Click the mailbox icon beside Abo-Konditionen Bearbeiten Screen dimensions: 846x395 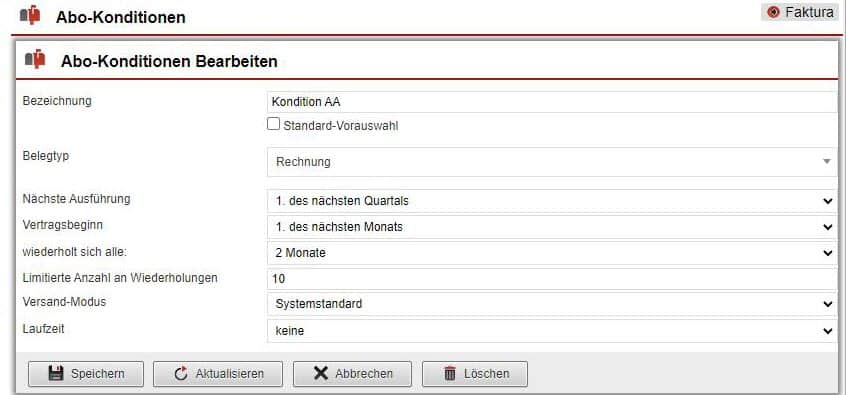35,59
